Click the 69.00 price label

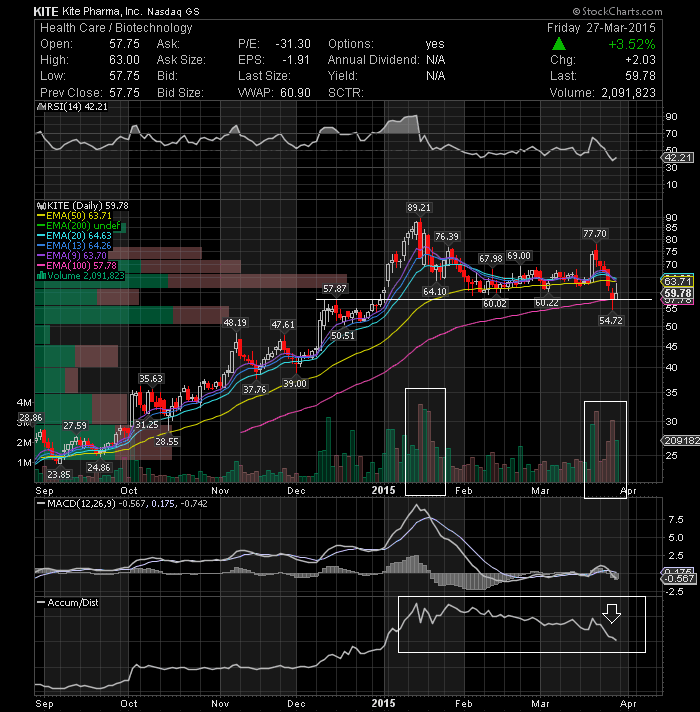(519, 256)
